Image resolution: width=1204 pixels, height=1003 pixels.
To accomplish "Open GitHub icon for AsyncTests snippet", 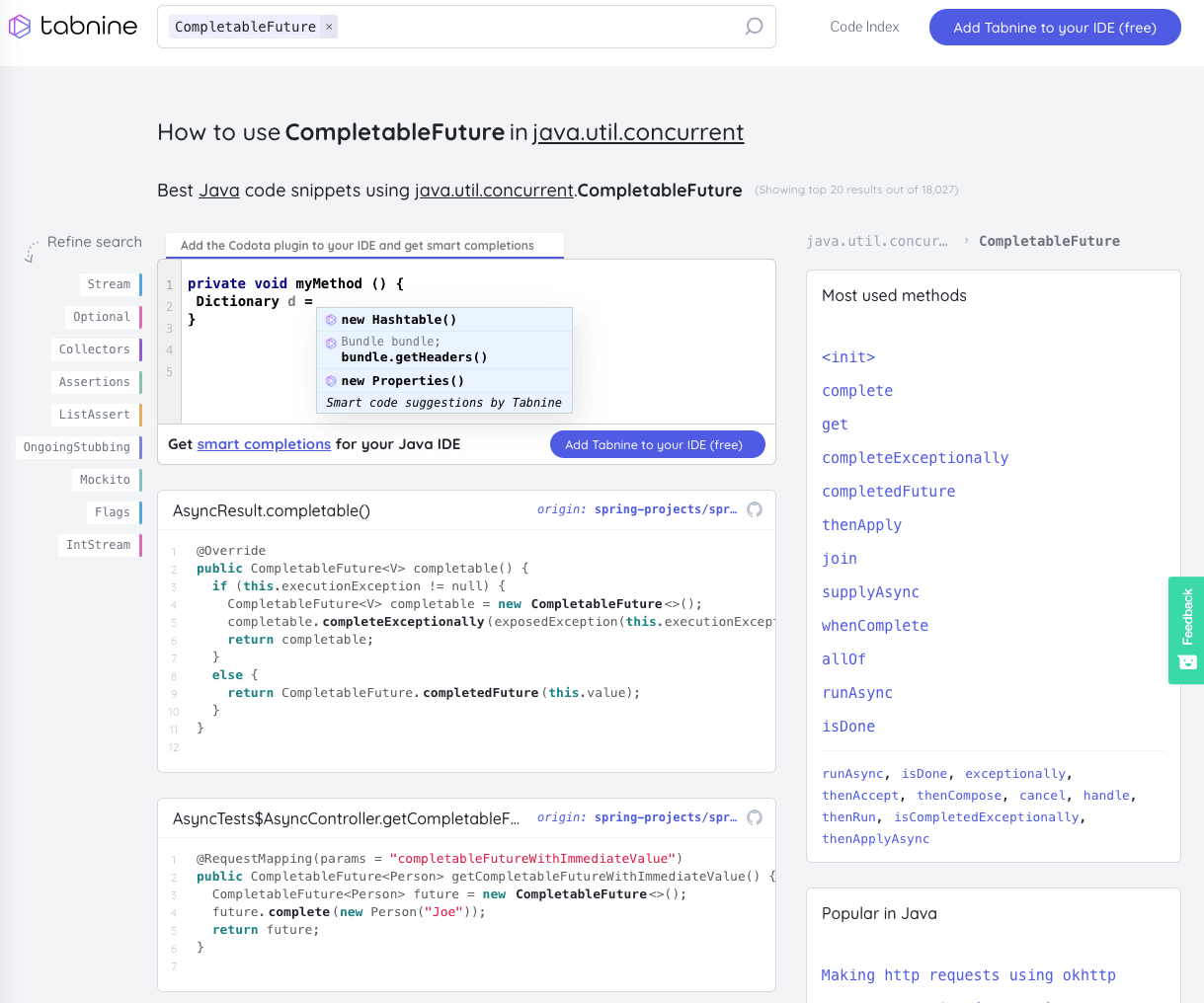I will point(755,817).
